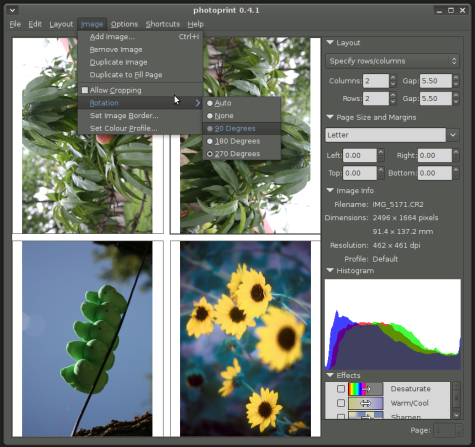The image size is (475, 447).
Task: Collapse the Image Info section
Action: coord(330,190)
